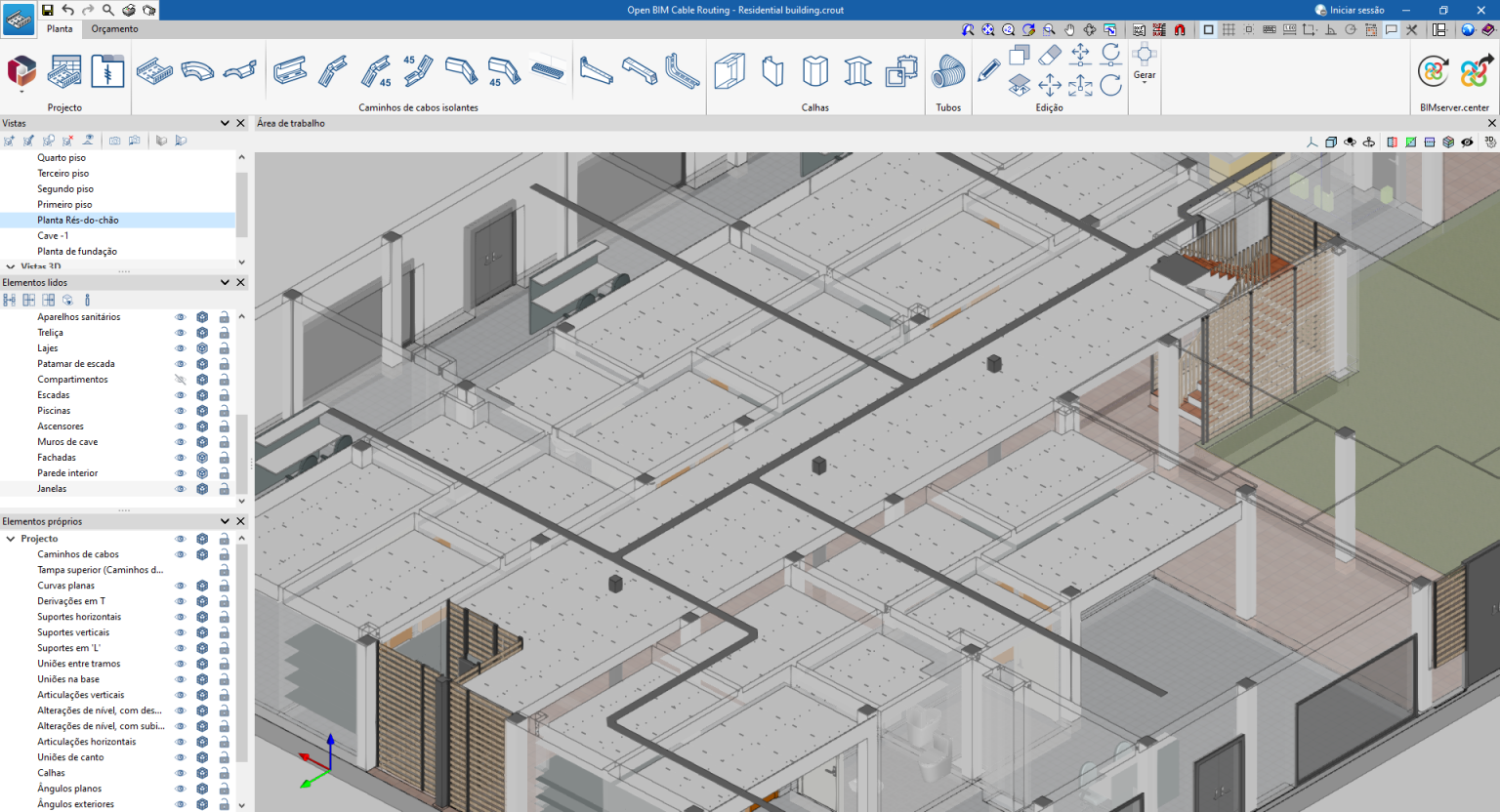
Task: Collapse the Projecto tree node
Action: coord(11,539)
